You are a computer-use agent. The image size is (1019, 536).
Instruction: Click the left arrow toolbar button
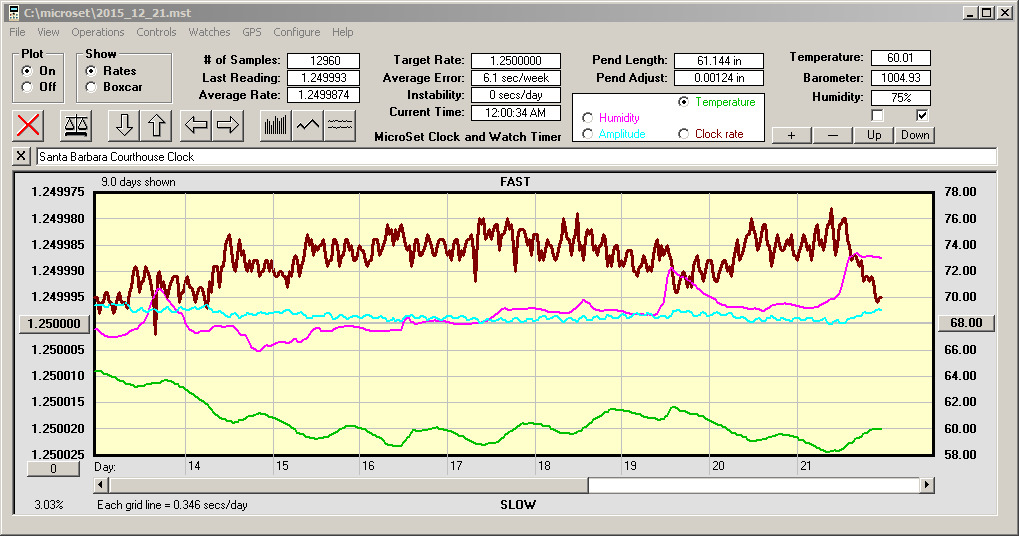pyautogui.click(x=196, y=125)
